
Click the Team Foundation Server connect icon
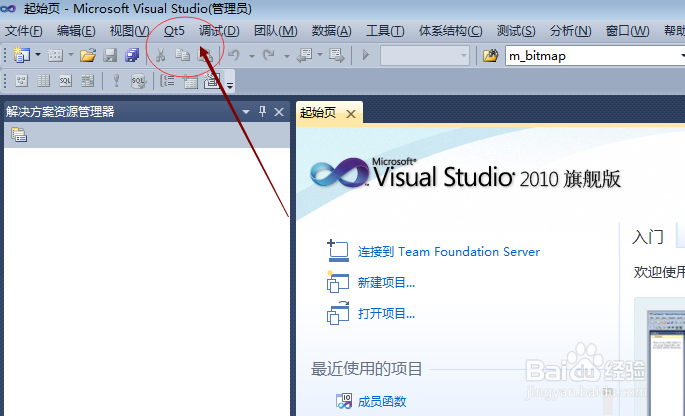point(338,251)
